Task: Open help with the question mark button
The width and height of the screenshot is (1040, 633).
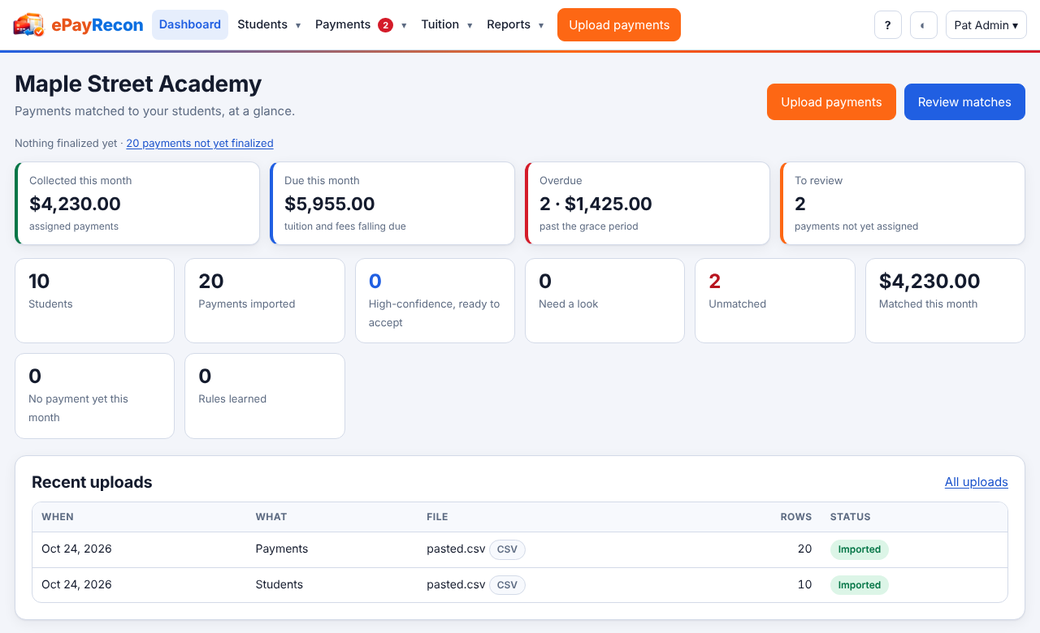Action: (887, 25)
